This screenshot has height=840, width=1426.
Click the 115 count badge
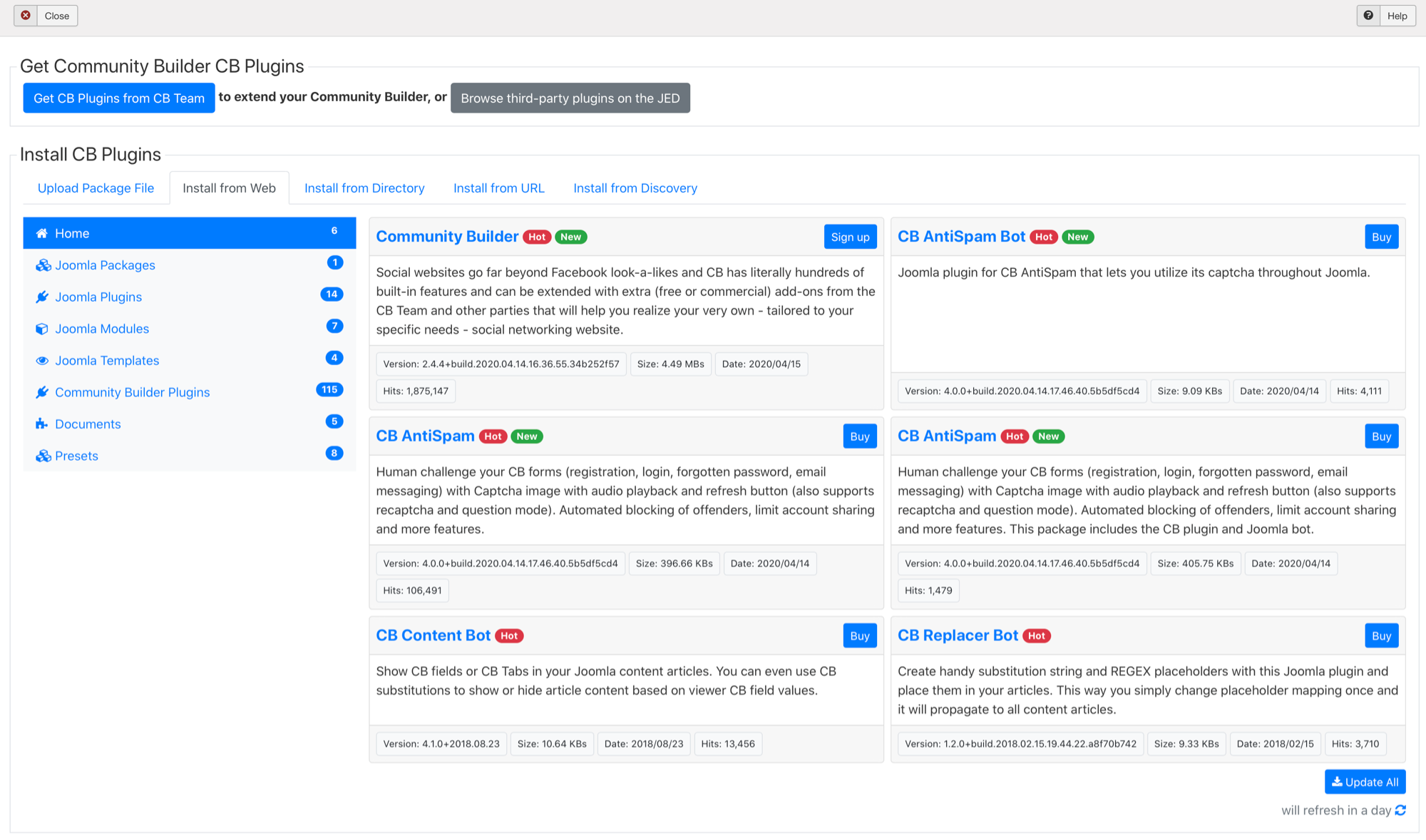pyautogui.click(x=329, y=389)
